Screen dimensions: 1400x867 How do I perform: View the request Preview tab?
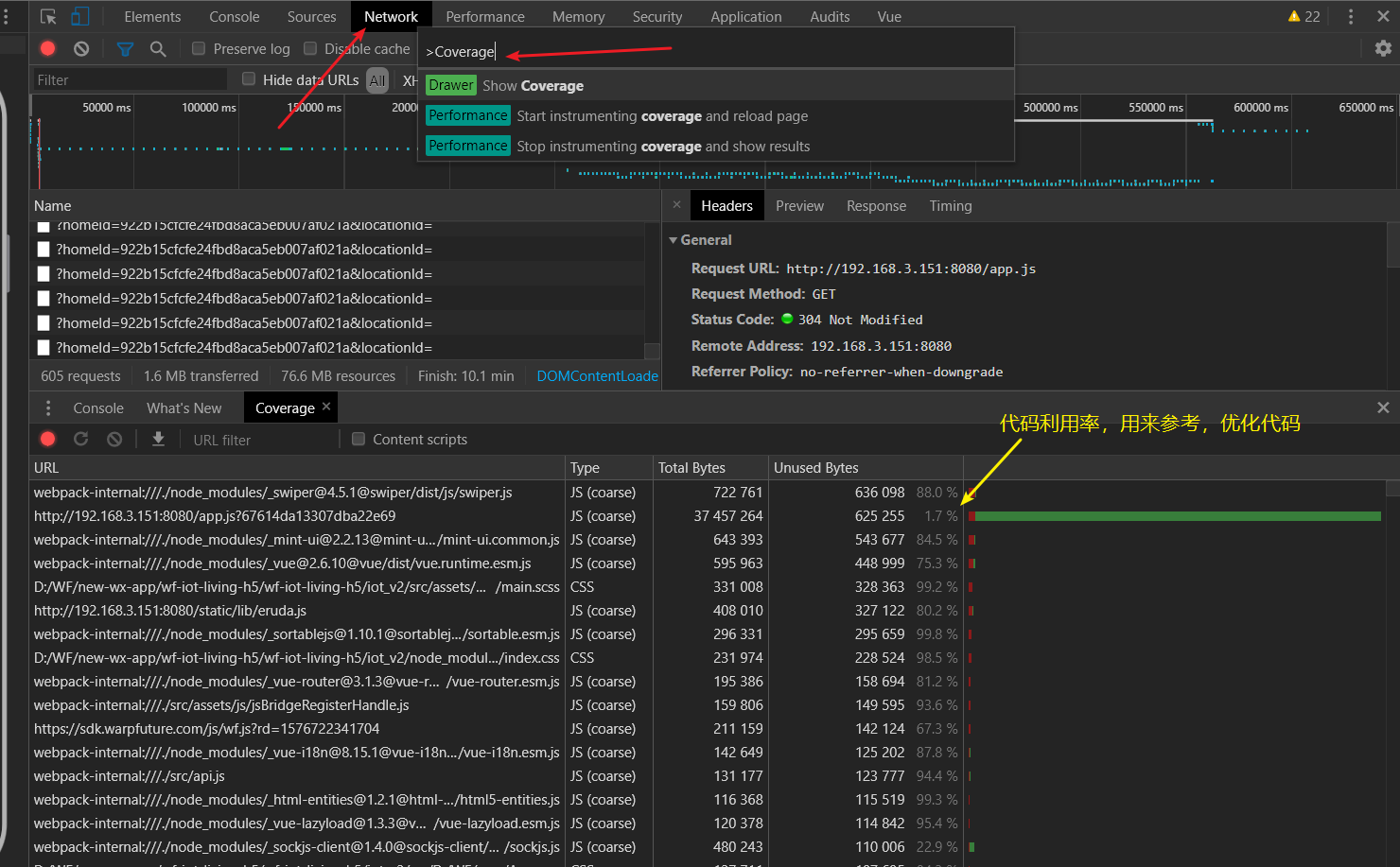(800, 206)
